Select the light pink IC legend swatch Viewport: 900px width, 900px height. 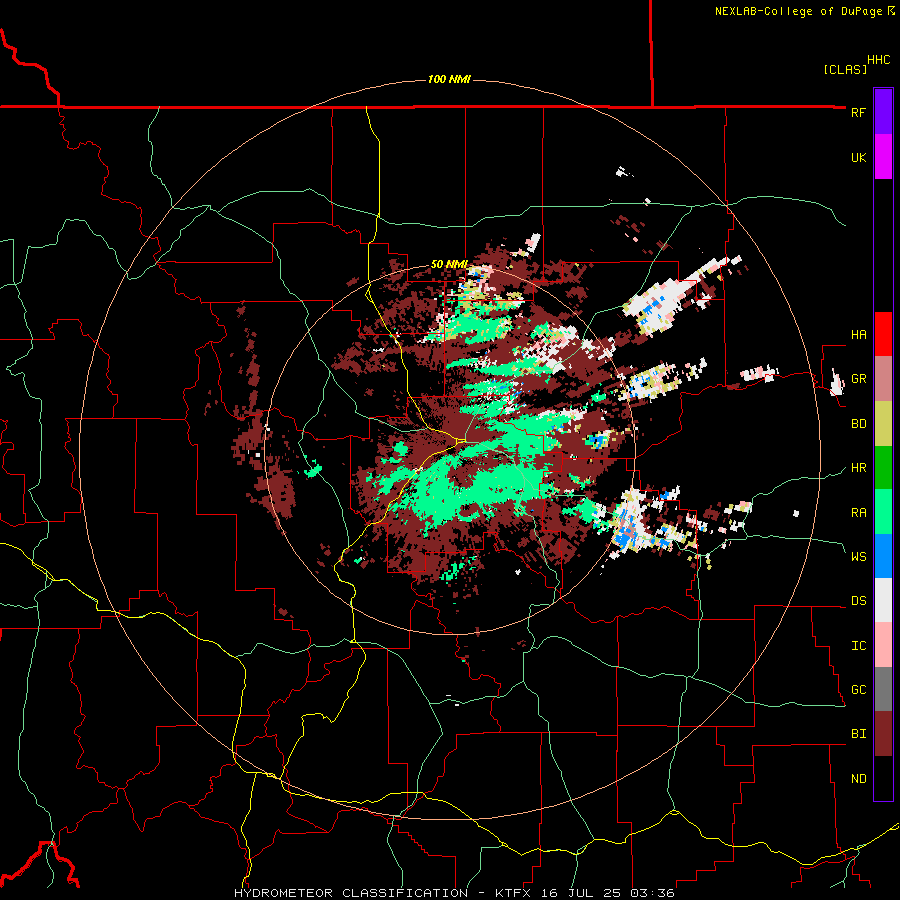coord(883,645)
